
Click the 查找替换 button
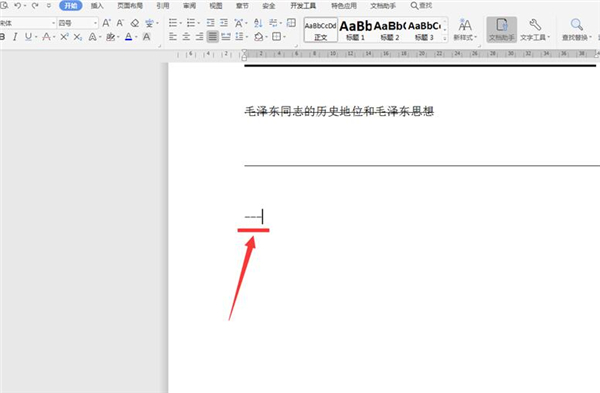point(576,30)
